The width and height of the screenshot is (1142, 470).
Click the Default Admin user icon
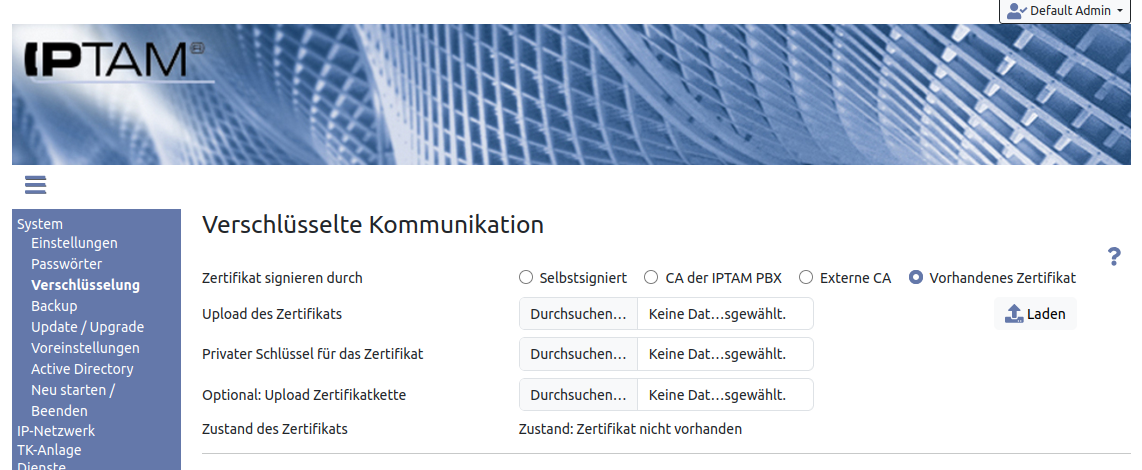tap(1016, 10)
